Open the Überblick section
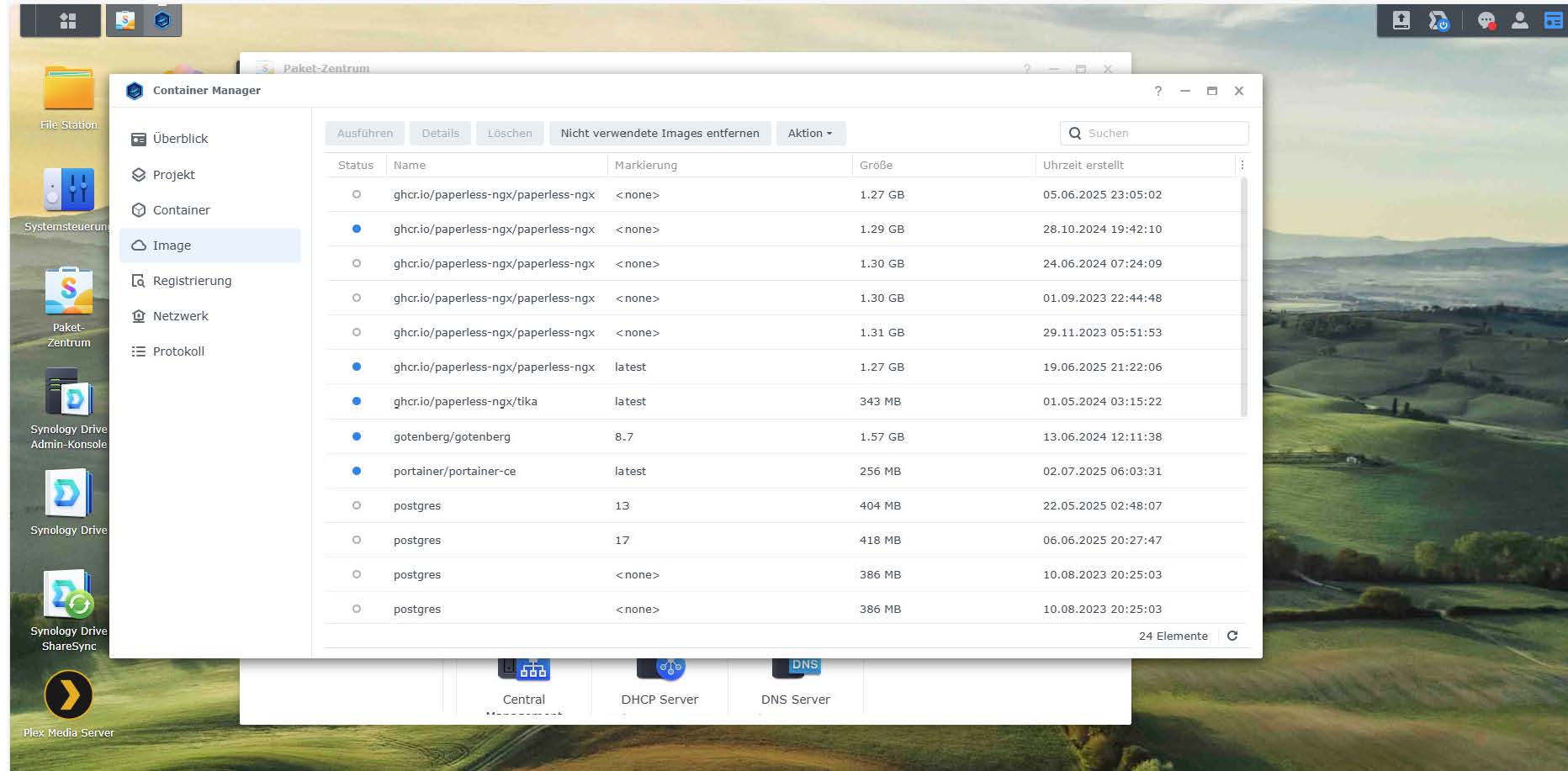 (210, 139)
